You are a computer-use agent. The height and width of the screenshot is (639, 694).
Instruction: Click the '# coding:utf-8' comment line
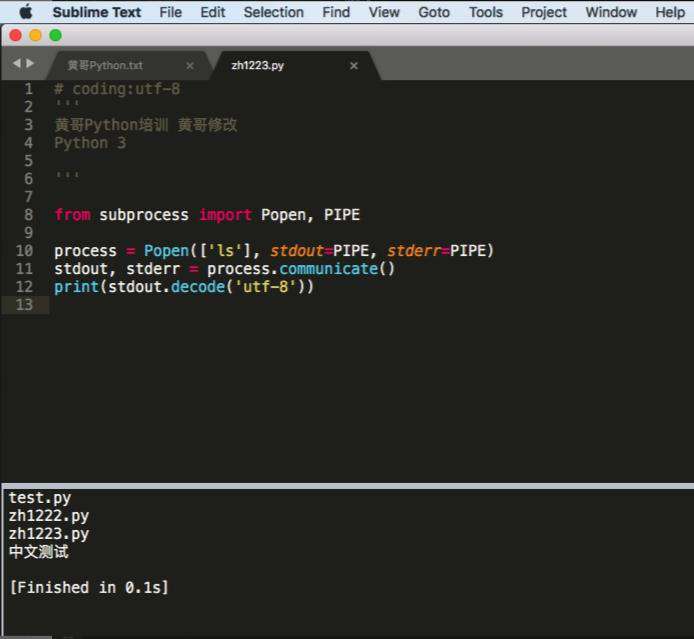tap(117, 89)
